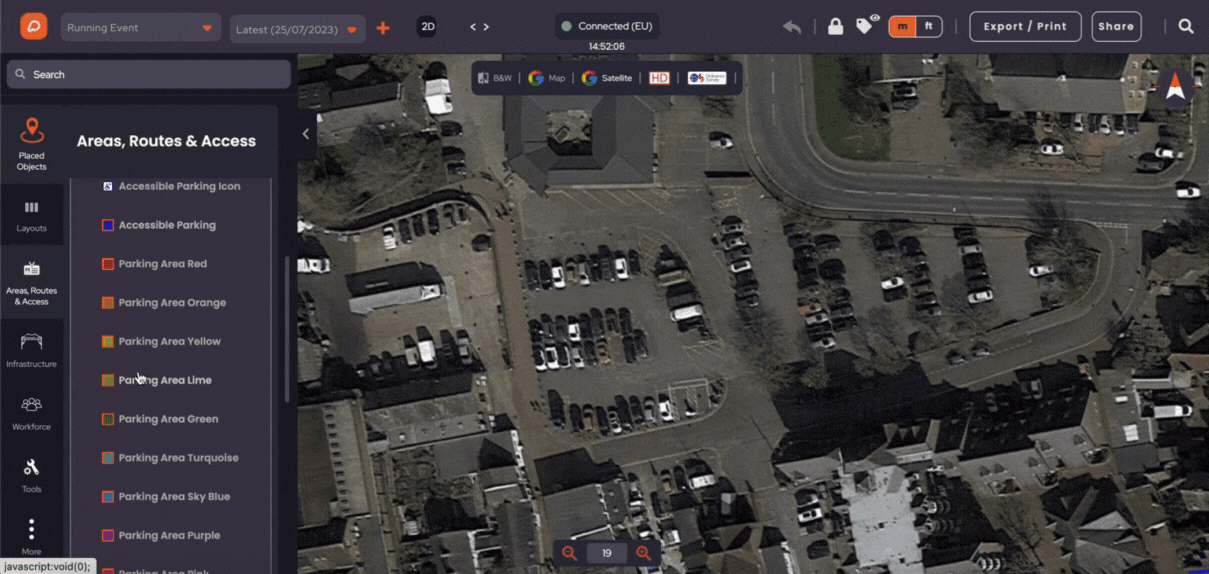Select Areas, Routes & Access sidebar tab
The height and width of the screenshot is (574, 1209).
[x=32, y=283]
